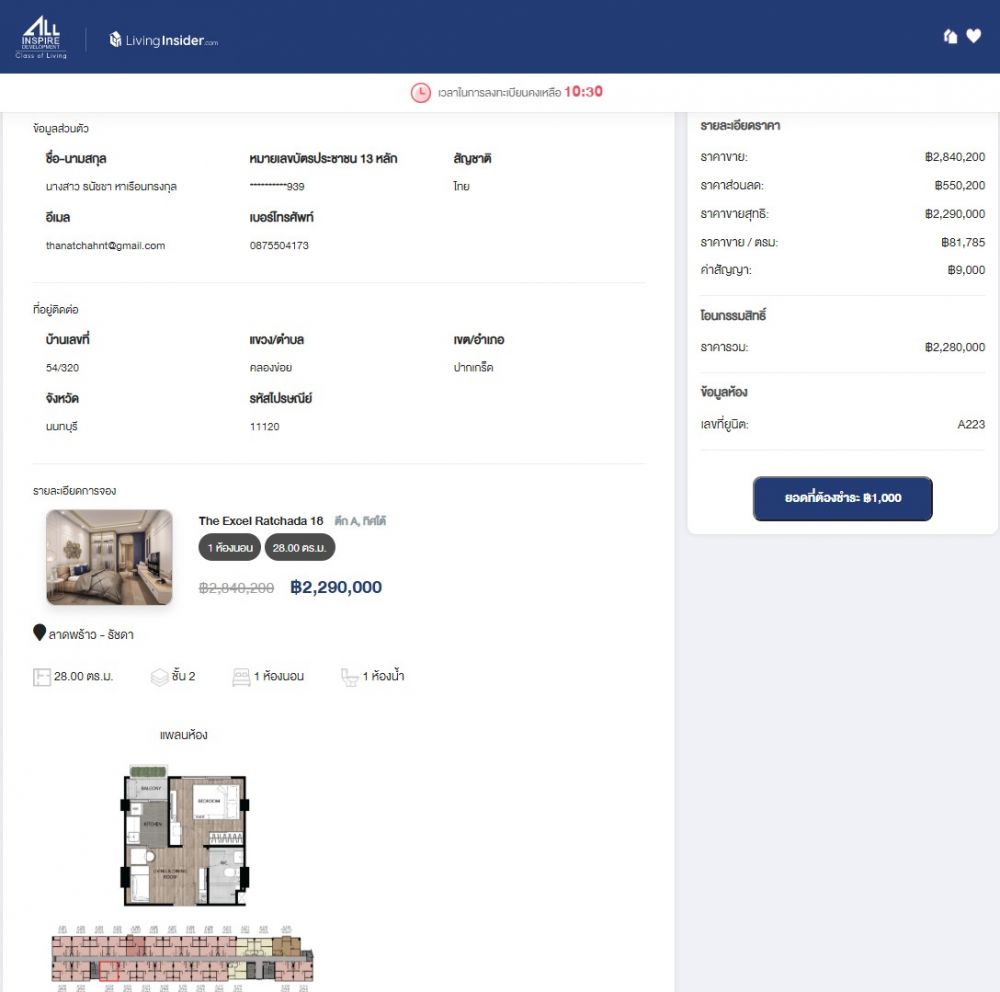Click the heart favorites icon

pyautogui.click(x=974, y=37)
